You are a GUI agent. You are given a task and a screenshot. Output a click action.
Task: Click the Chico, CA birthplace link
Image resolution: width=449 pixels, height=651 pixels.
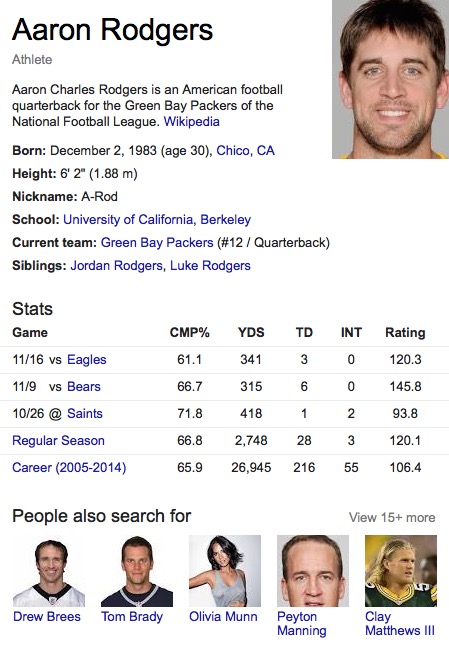245,150
